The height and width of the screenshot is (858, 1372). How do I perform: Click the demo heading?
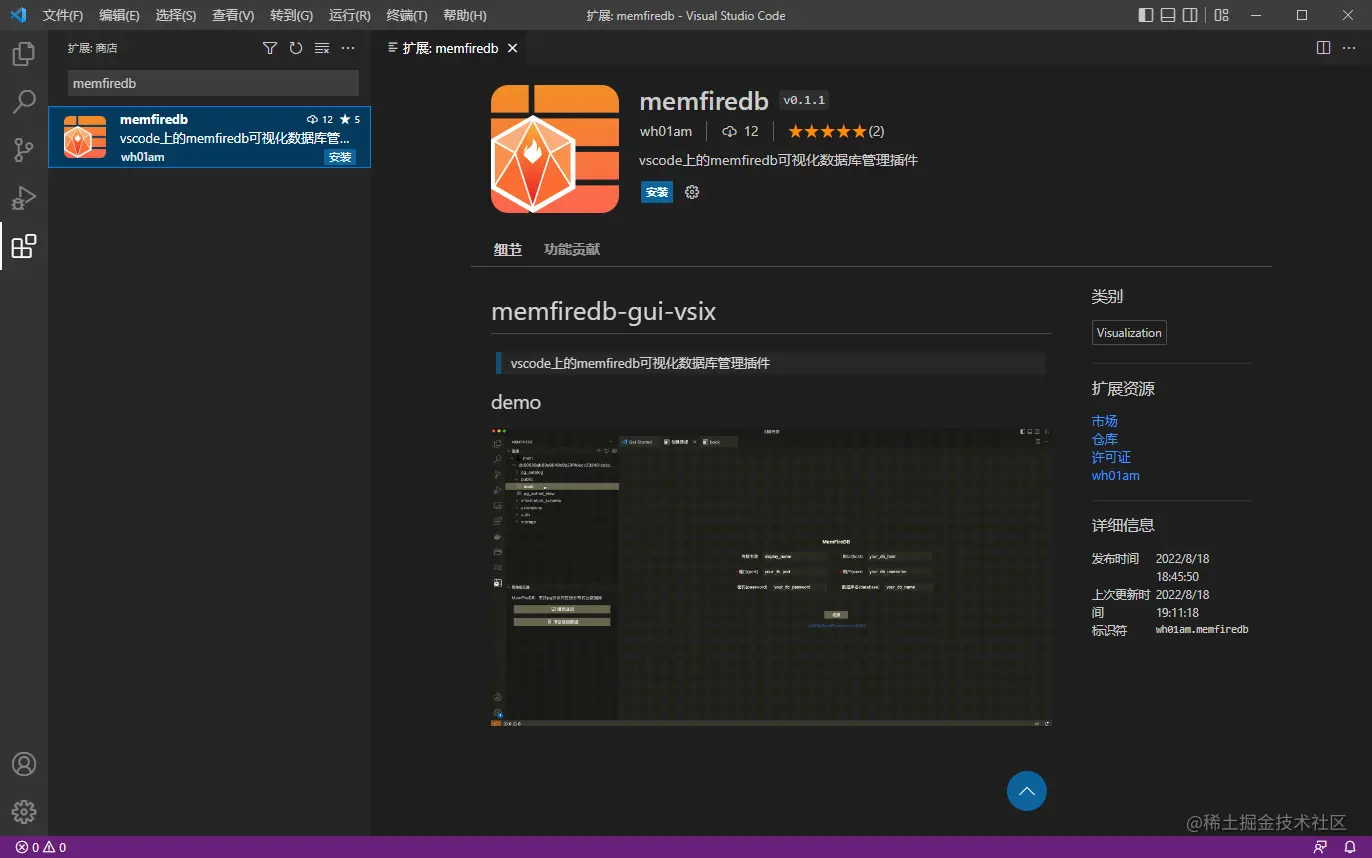(x=516, y=402)
